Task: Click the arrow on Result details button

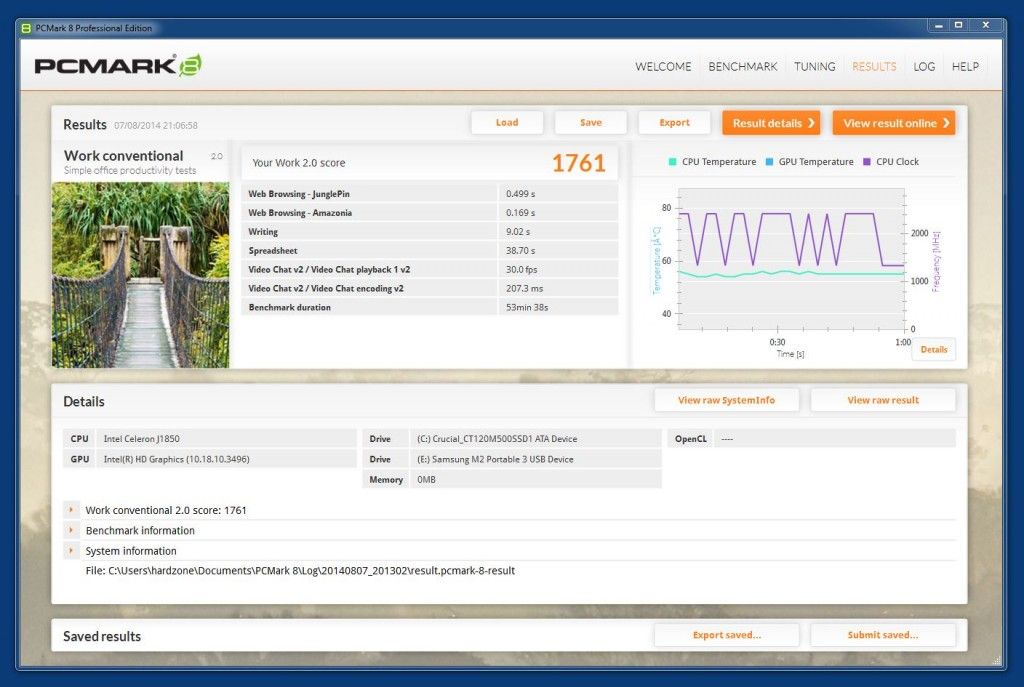Action: tap(811, 123)
